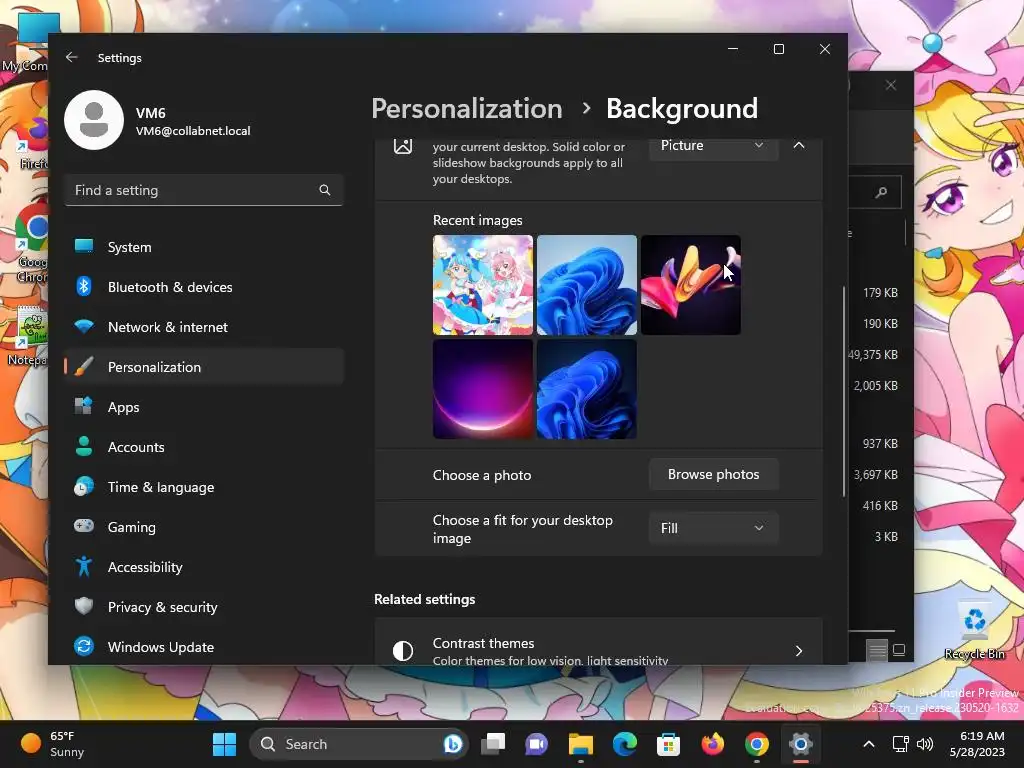Click the taskbar Search box
This screenshot has height=768, width=1024.
(359, 744)
